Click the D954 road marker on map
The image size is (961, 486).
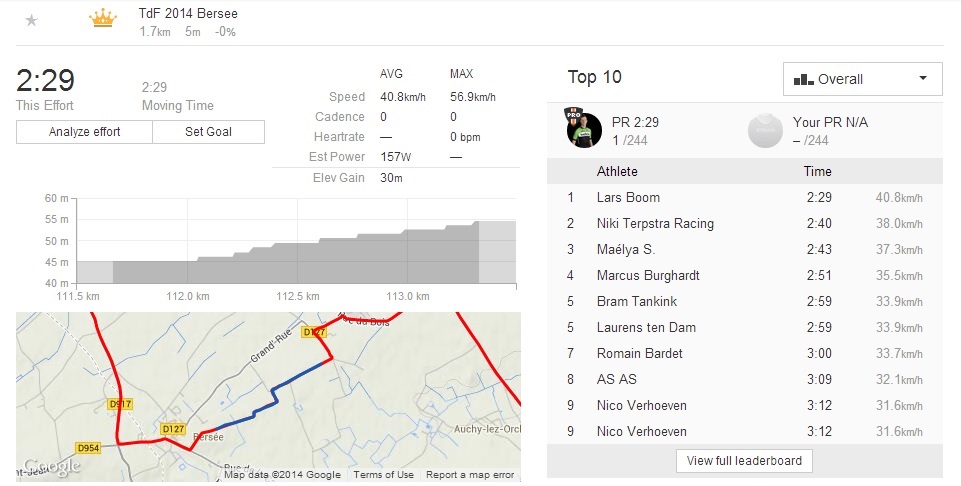pyautogui.click(x=90, y=446)
